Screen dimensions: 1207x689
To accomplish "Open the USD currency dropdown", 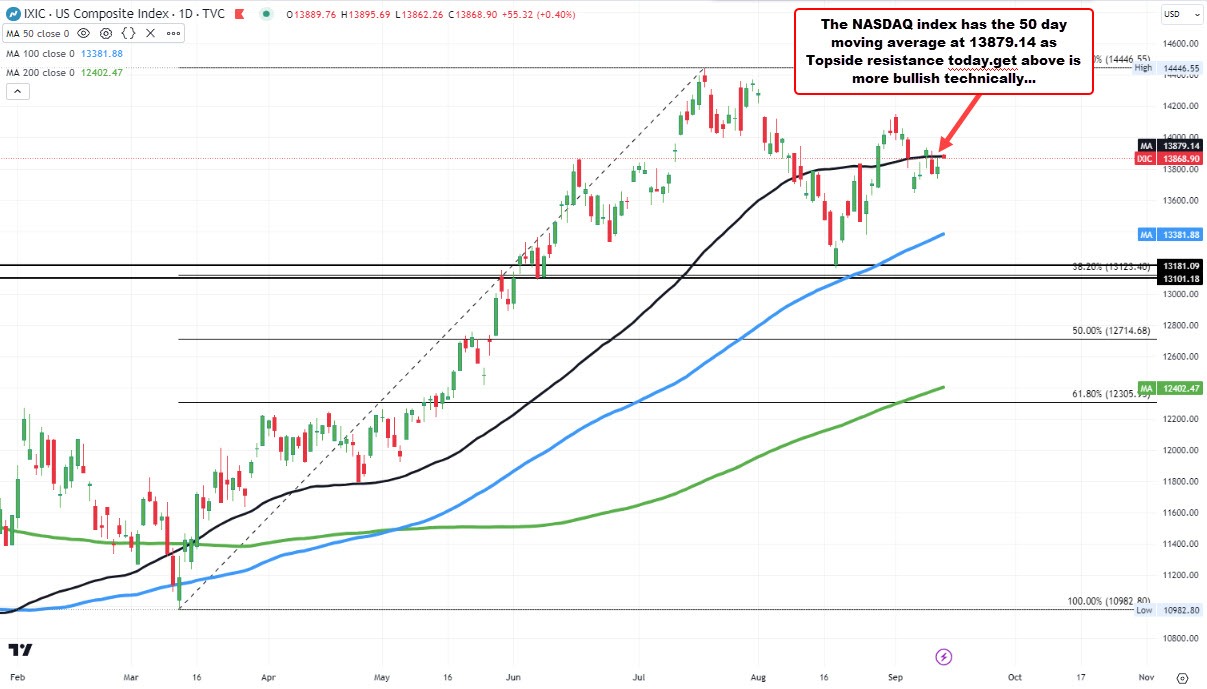I will pyautogui.click(x=1180, y=14).
